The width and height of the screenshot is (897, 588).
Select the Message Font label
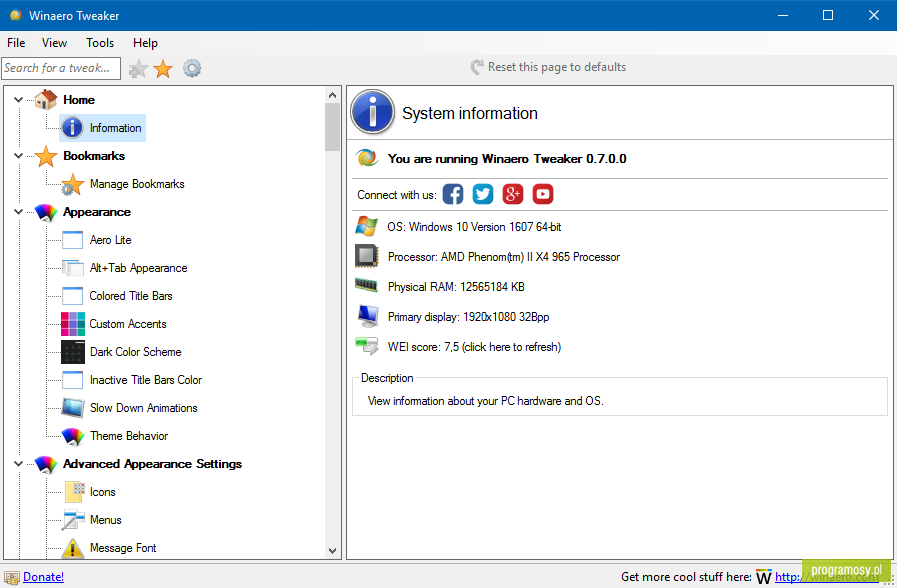coord(123,549)
